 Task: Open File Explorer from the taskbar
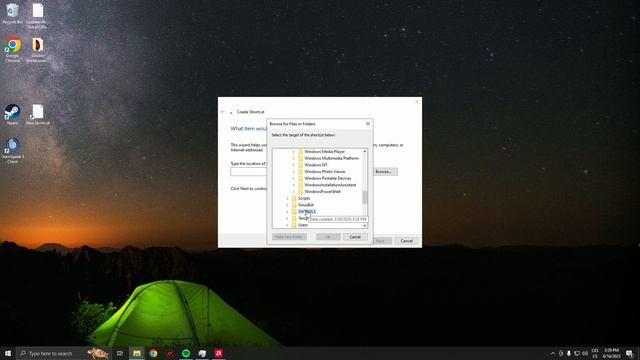point(137,353)
